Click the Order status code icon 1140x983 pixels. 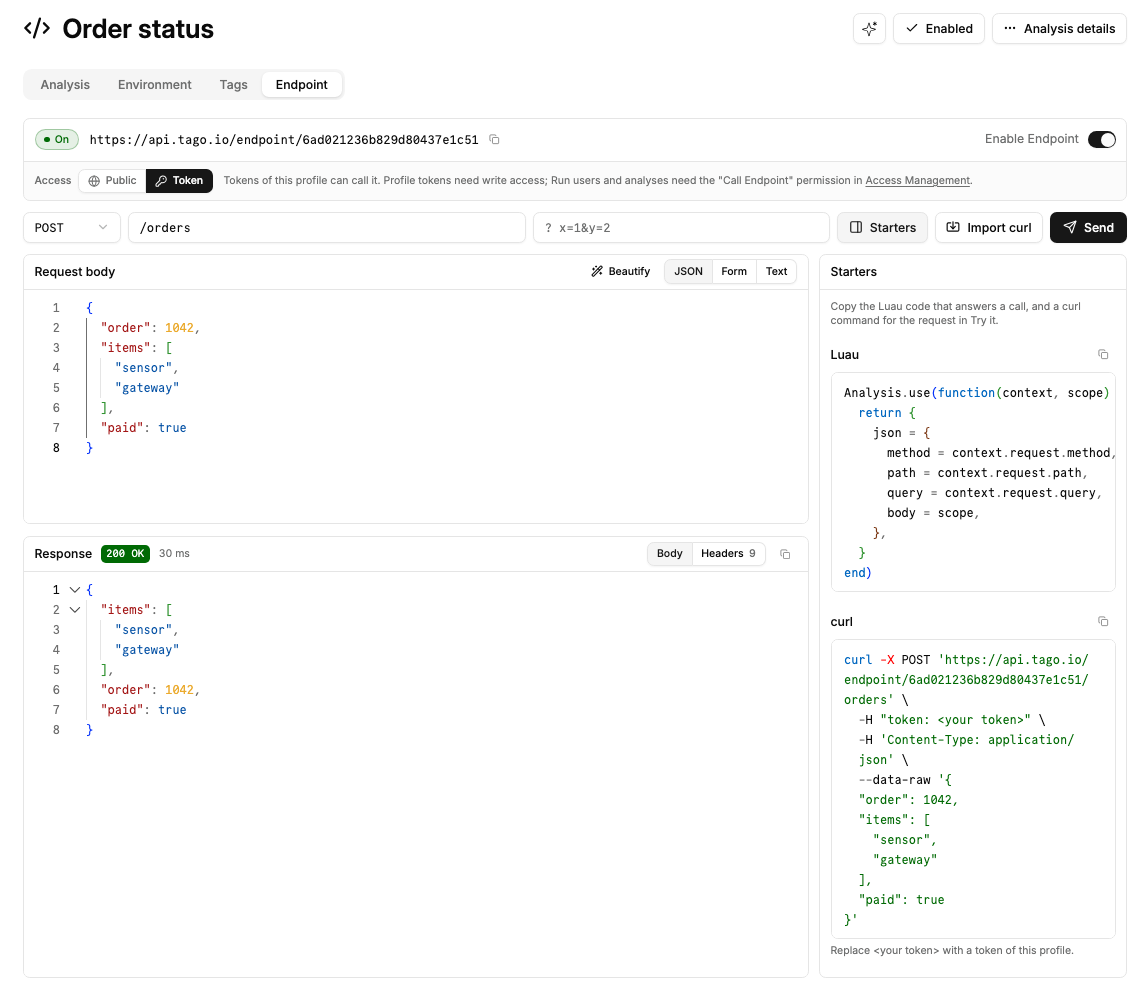coord(37,29)
